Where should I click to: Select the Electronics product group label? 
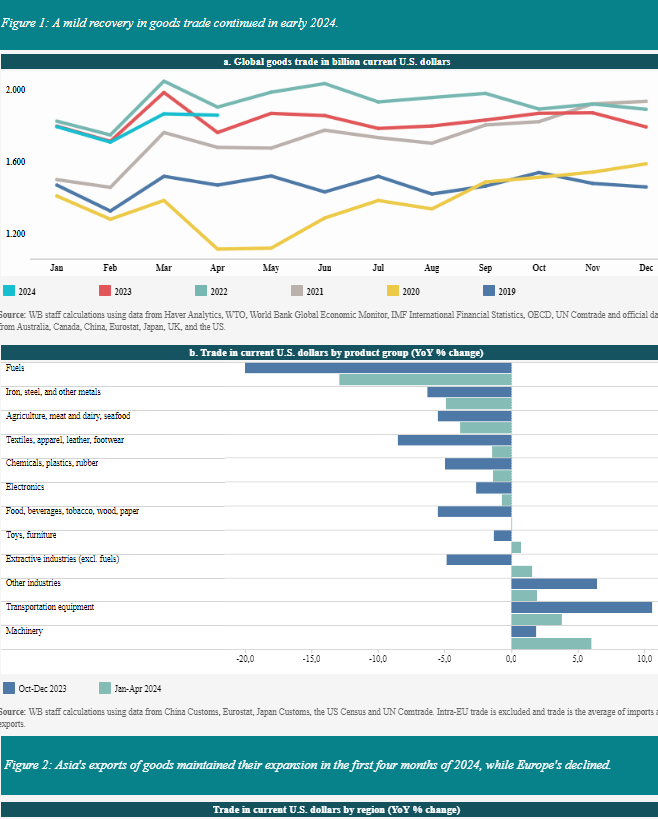point(25,487)
